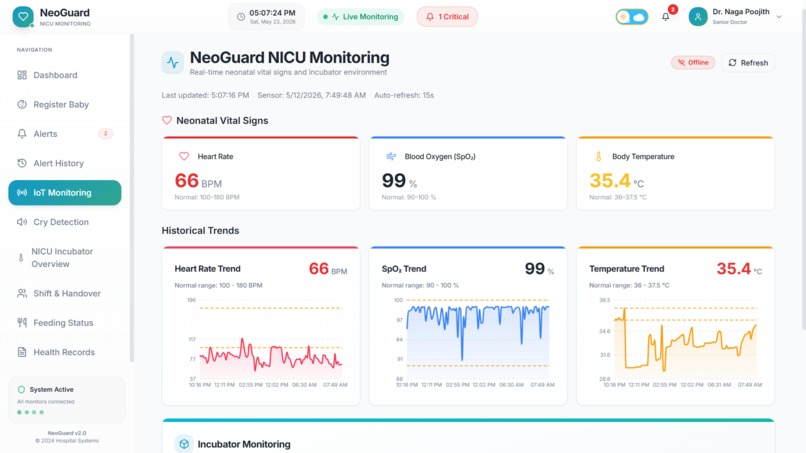
Task: Go to the Alerts page
Action: click(65, 134)
